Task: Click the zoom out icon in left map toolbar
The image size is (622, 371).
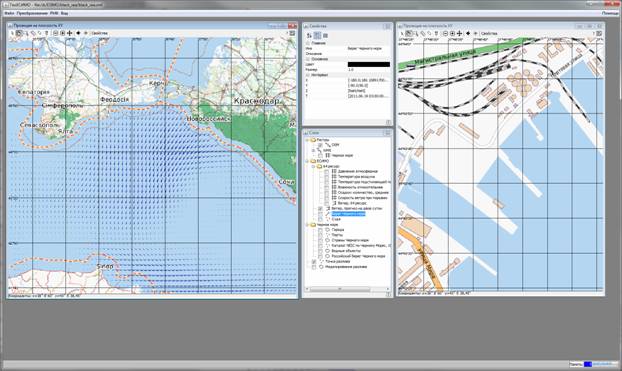Action: tap(56, 33)
